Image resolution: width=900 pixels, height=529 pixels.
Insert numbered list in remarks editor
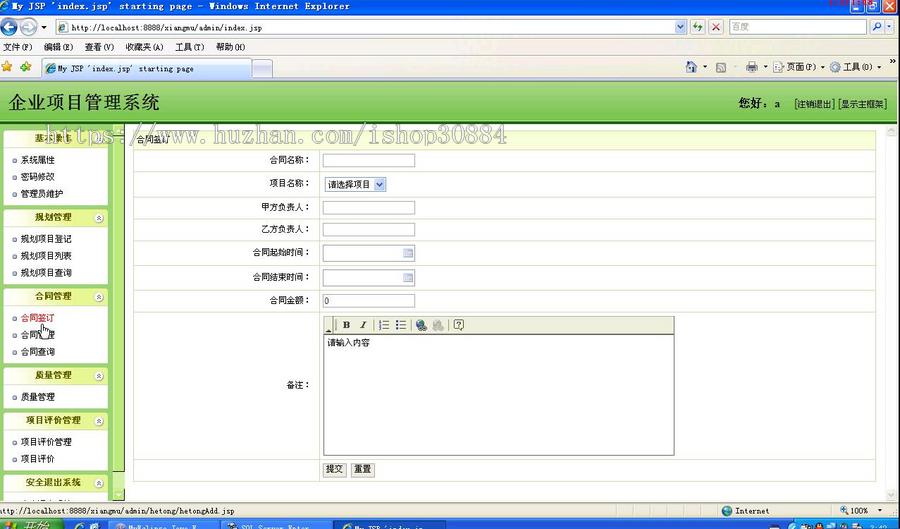(384, 325)
